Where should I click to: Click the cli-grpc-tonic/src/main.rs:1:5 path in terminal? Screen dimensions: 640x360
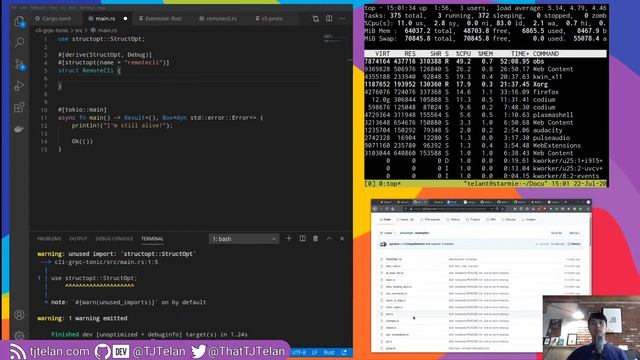pos(106,262)
